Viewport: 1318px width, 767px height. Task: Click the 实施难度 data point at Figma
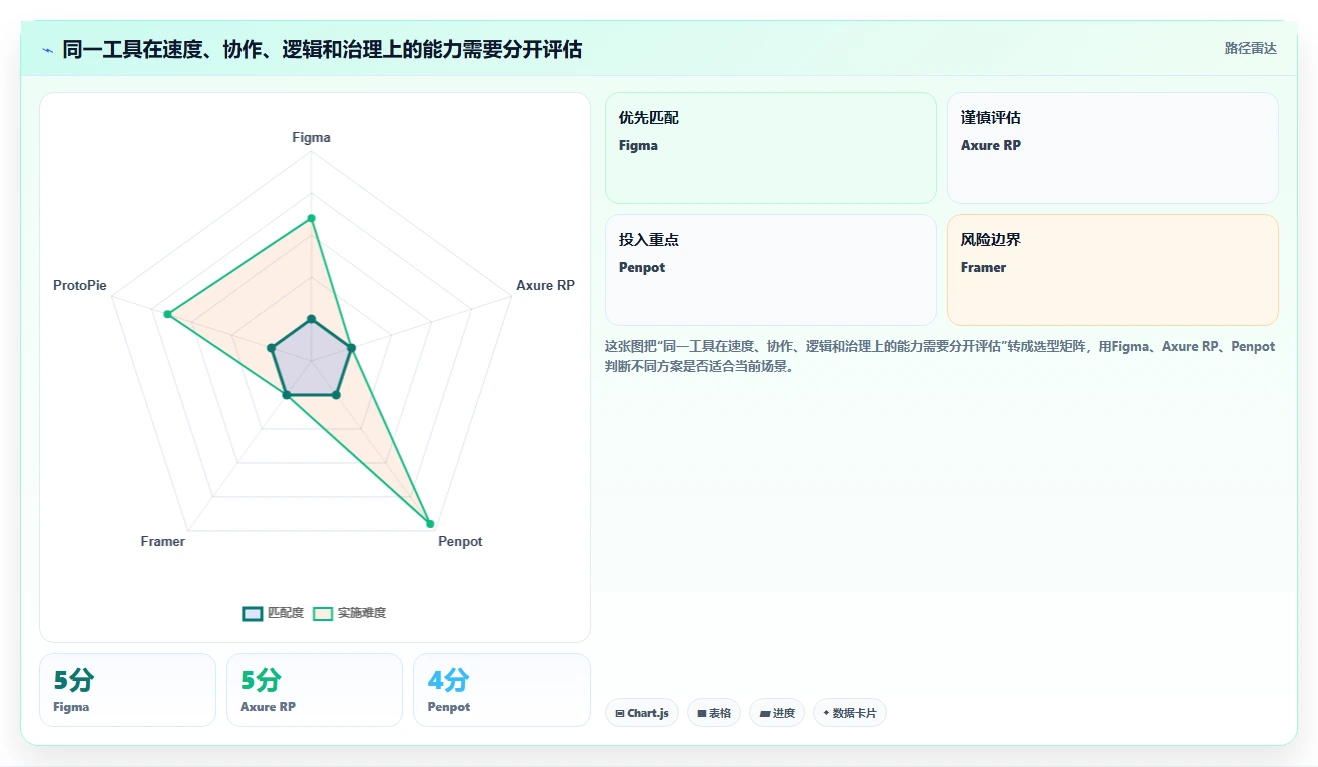pos(311,218)
